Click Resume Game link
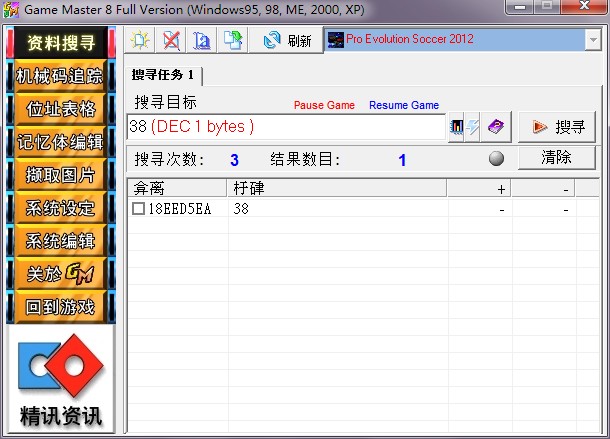Viewport: 610px width, 439px height. click(404, 105)
